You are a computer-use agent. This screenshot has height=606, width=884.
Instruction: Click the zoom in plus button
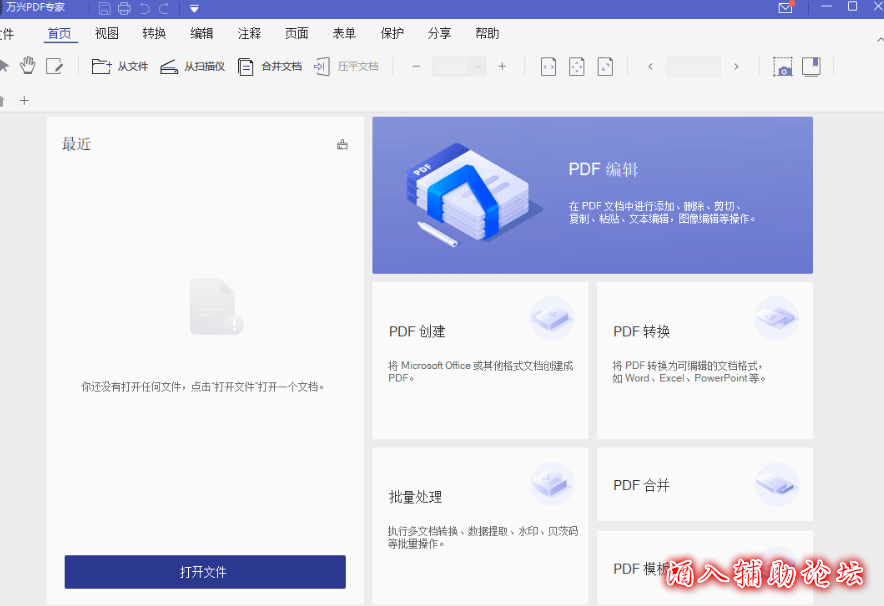coord(502,67)
